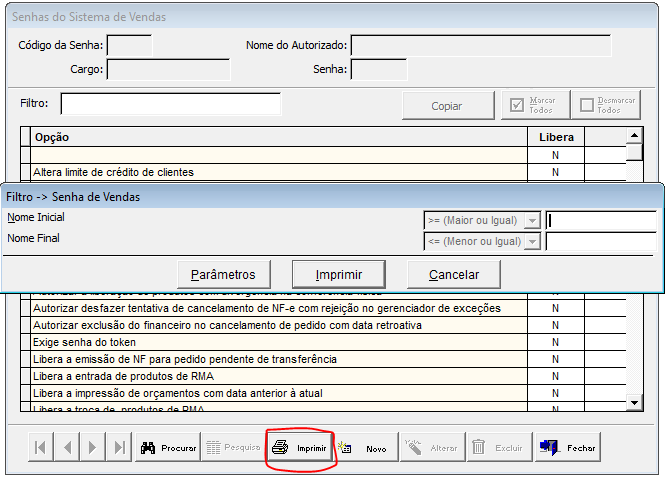The width and height of the screenshot is (668, 486).
Task: Go to previous record arrow
Action: 66,448
